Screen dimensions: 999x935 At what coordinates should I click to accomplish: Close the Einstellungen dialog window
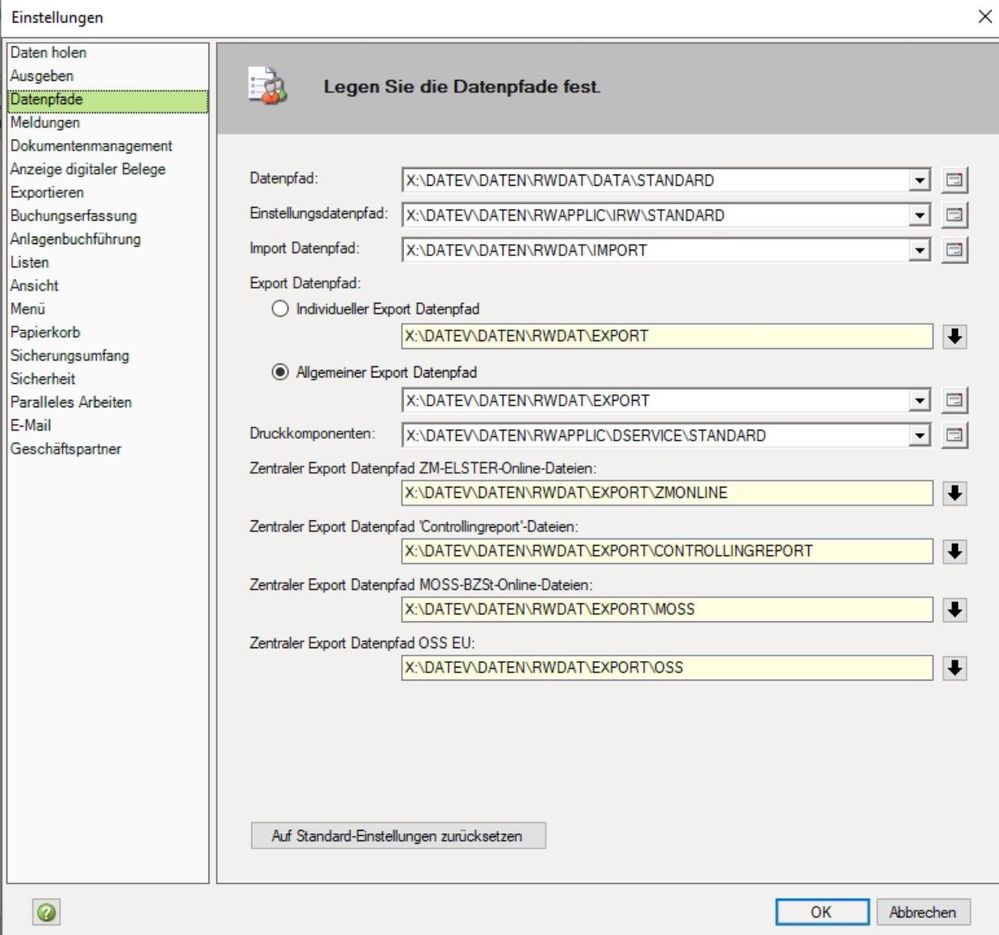(x=985, y=17)
